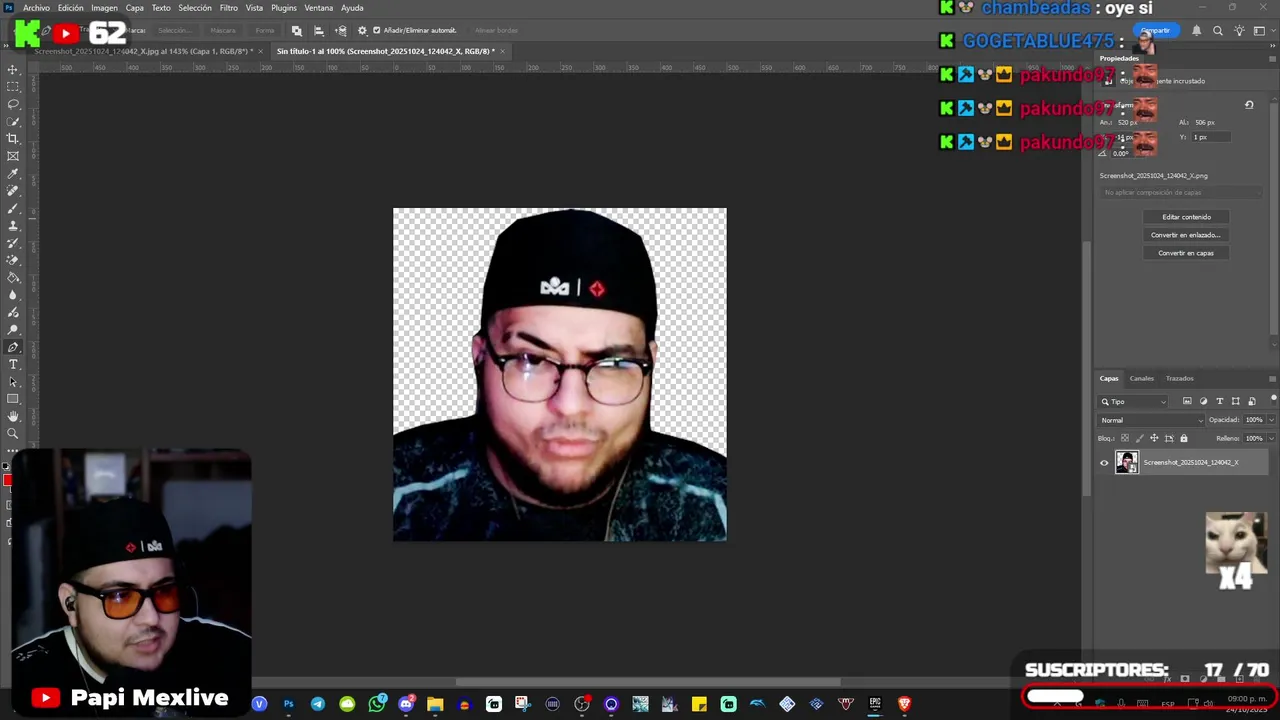Screen dimensions: 1280x720
Task: Select the Zoom tool
Action: pyautogui.click(x=13, y=434)
